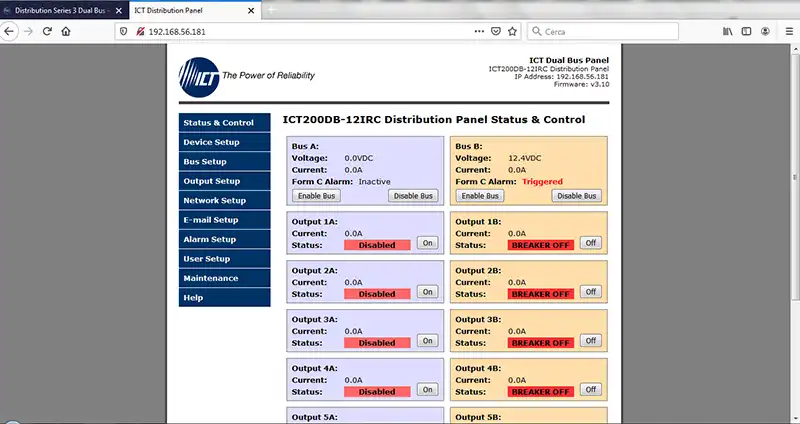Click Enable Bus for Bus A

point(316,195)
